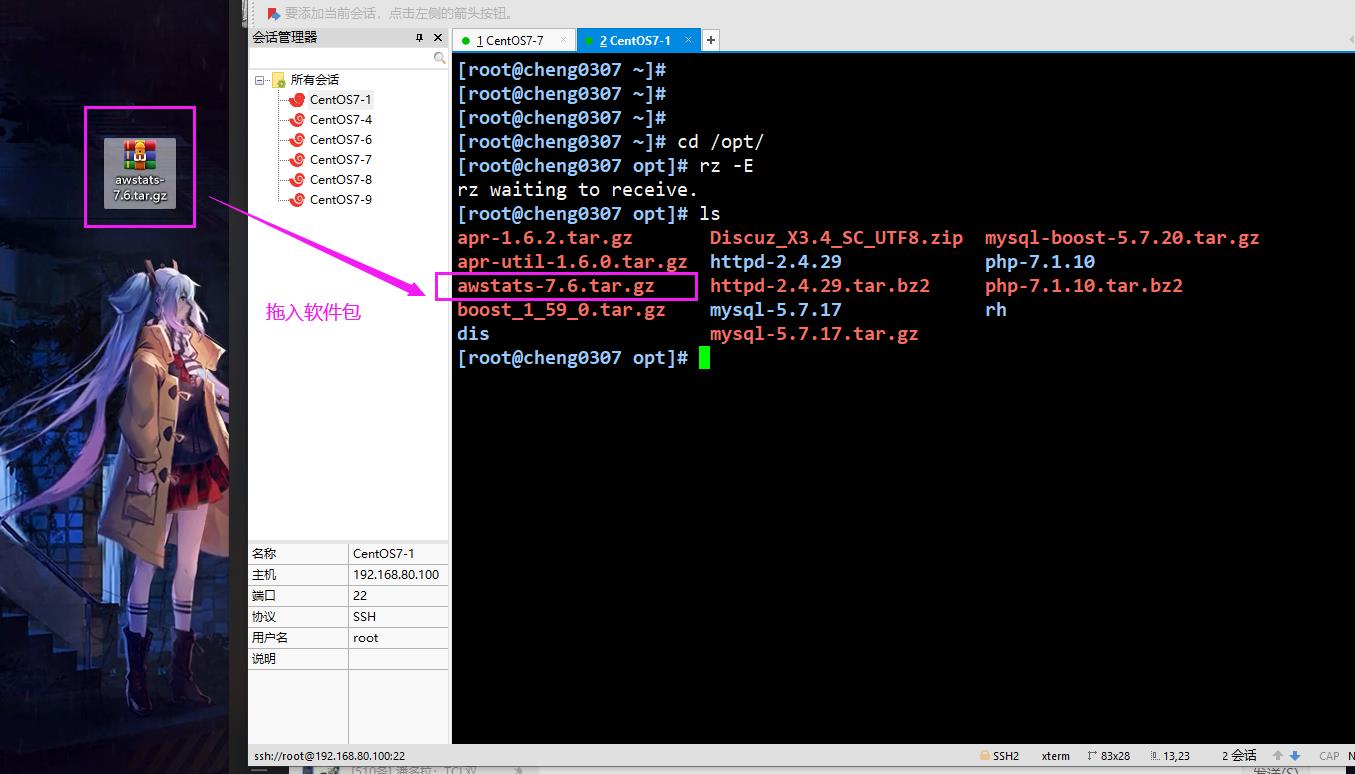Click the name value CentOS7-1 in properties
The image size is (1355, 774).
383,554
